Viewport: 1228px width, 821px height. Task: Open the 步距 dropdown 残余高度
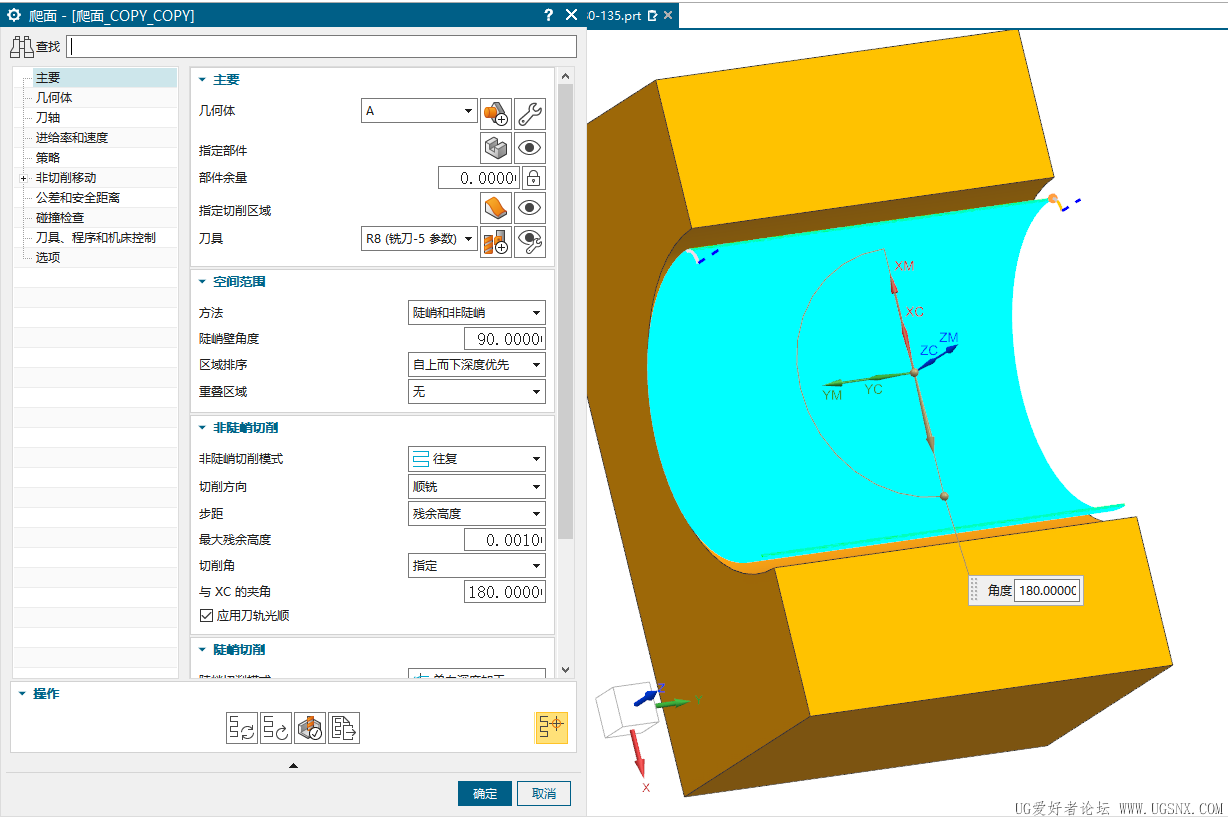tap(477, 514)
